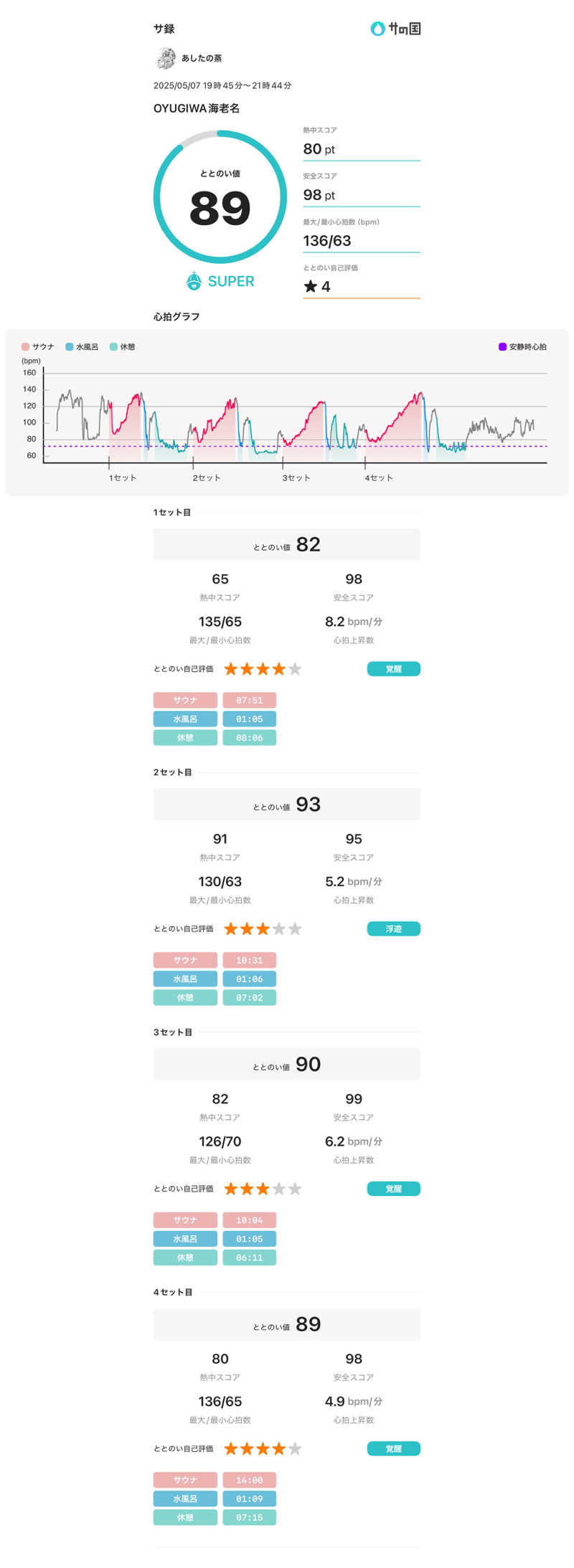Select the first star in set 1 rating
Screen dimensions: 574x1568
point(231,669)
